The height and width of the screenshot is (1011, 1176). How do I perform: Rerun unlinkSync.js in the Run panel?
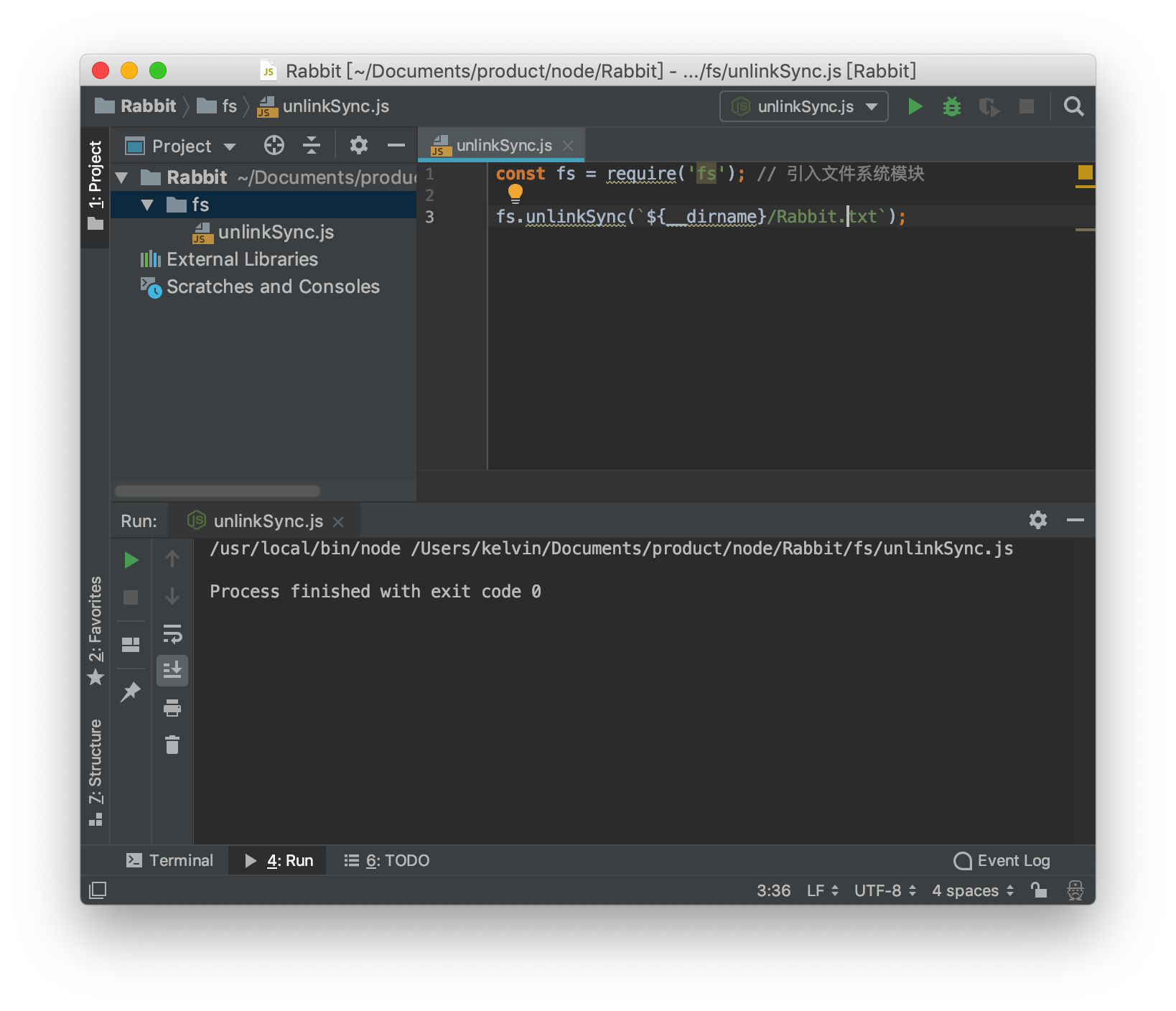131,559
